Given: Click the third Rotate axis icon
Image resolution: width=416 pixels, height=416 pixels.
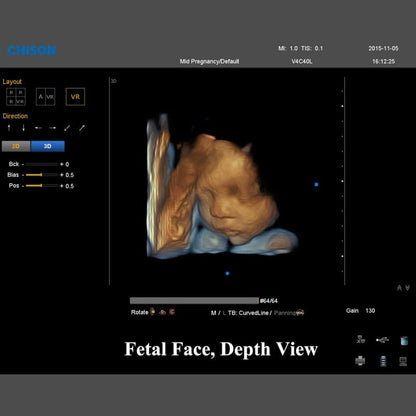Looking at the screenshot, I should click(x=172, y=312).
